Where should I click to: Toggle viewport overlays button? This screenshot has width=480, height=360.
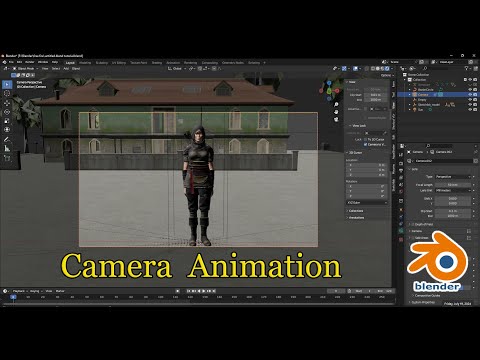356,69
